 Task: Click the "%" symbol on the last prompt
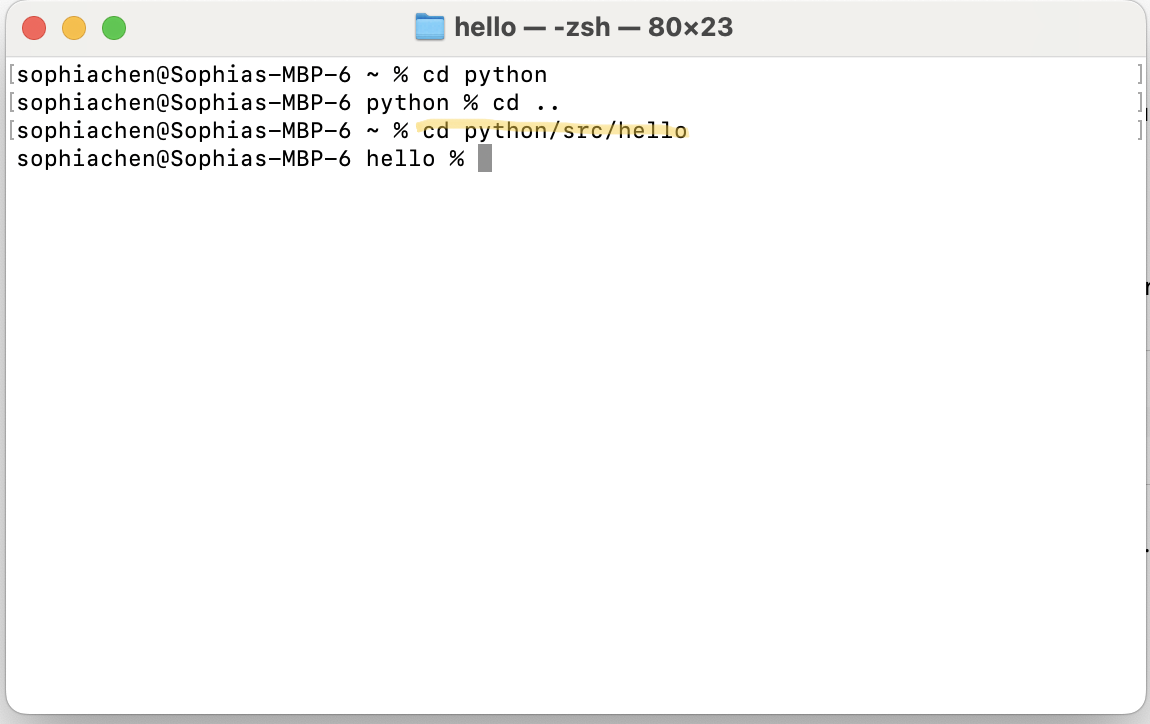tap(457, 159)
